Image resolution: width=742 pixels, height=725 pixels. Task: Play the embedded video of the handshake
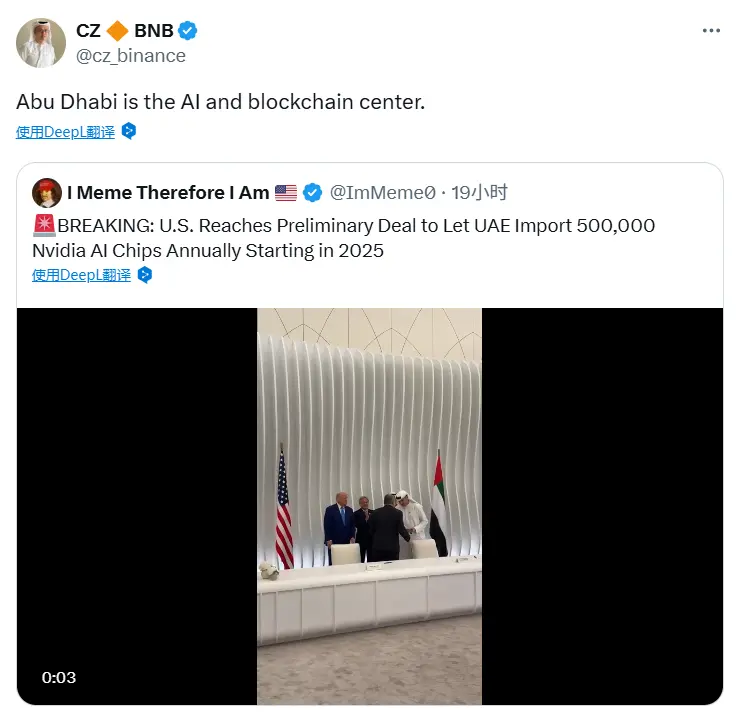coord(370,506)
